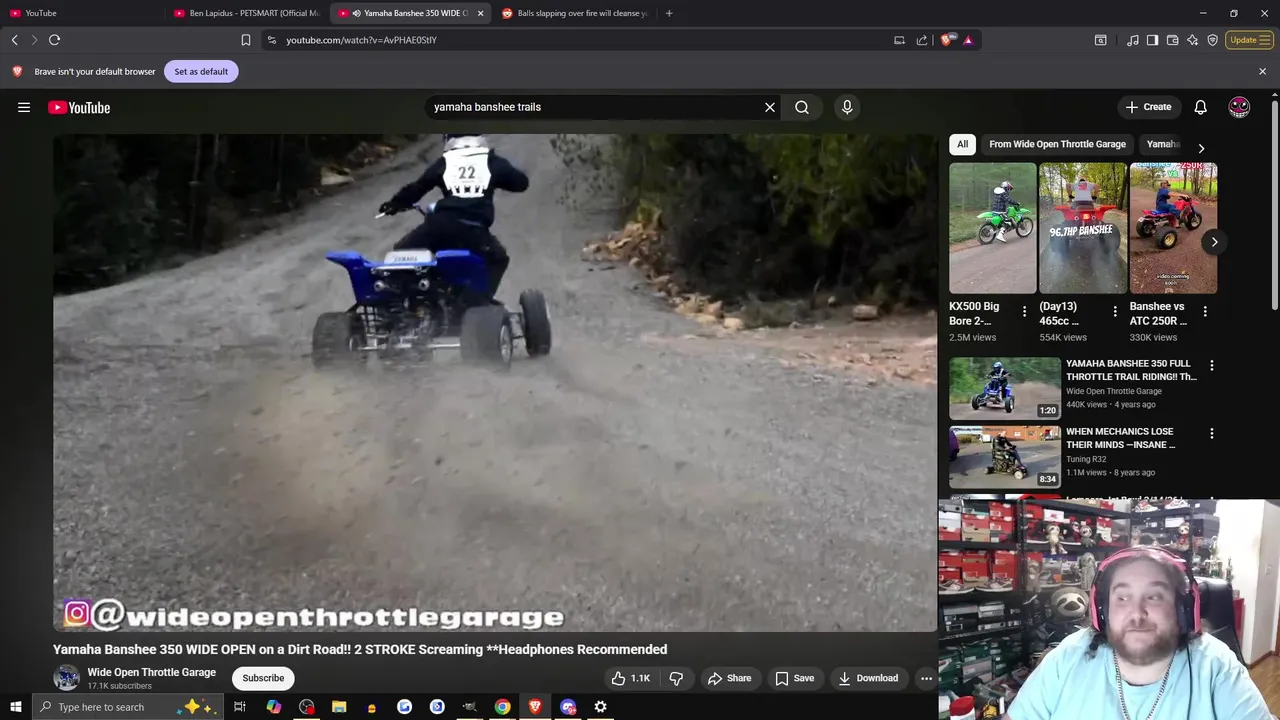Viewport: 1280px width, 720px height.
Task: Open options for YAMAHA BANSHEE 350 FULL THROTTLE video
Action: (x=1212, y=366)
